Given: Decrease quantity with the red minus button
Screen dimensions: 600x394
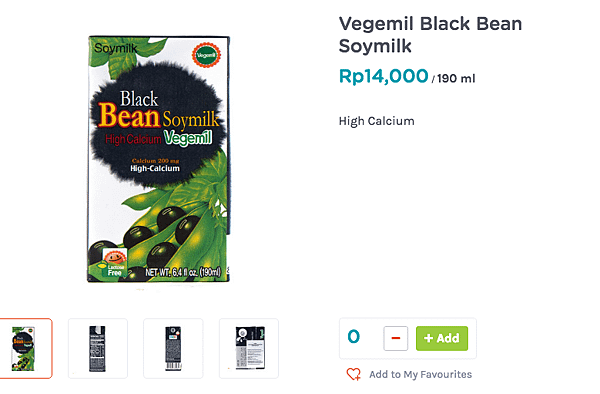Looking at the screenshot, I should pyautogui.click(x=396, y=338).
